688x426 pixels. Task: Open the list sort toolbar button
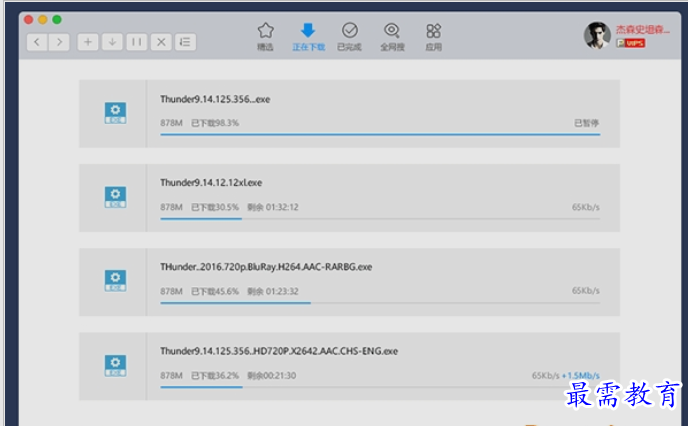coord(186,42)
